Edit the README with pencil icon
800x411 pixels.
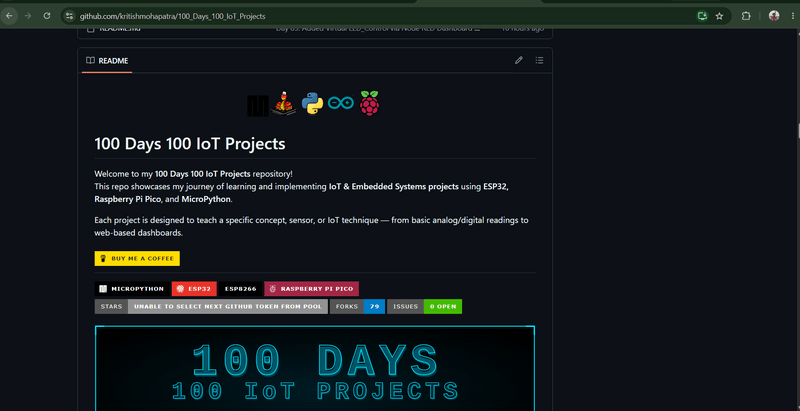(x=519, y=60)
